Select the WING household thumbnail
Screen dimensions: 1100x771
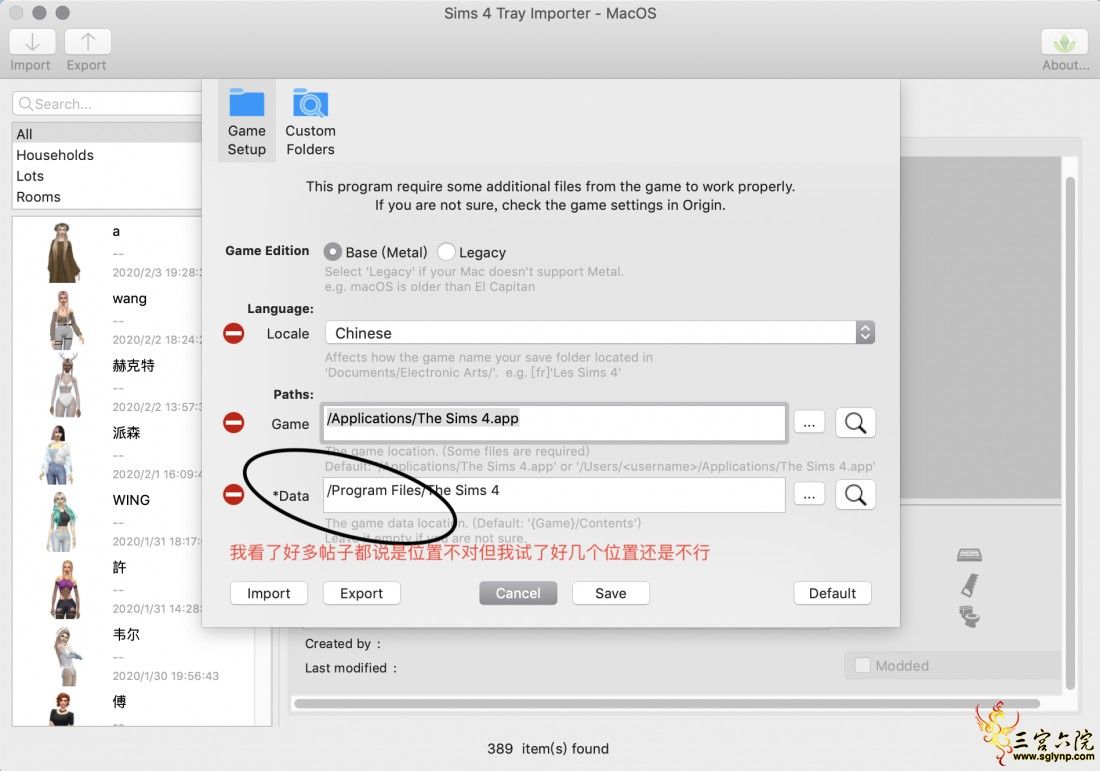click(64, 521)
